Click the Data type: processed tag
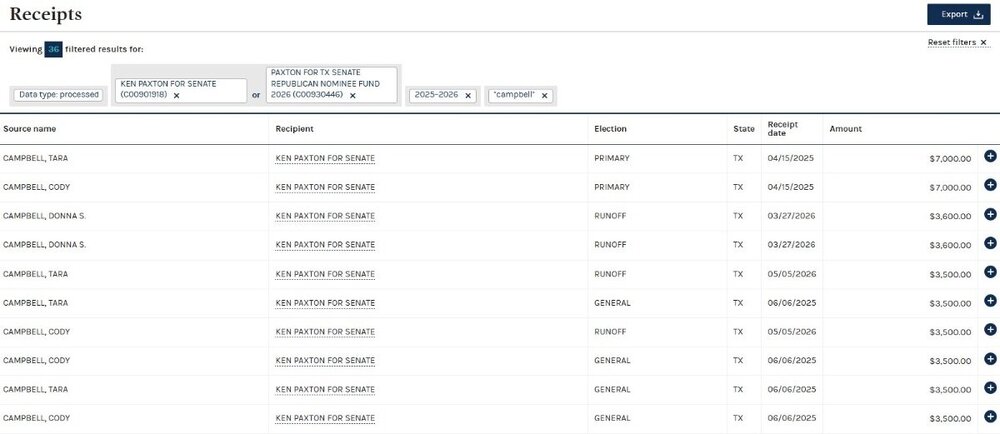Viewport: 1000px width, 434px height. 59,95
